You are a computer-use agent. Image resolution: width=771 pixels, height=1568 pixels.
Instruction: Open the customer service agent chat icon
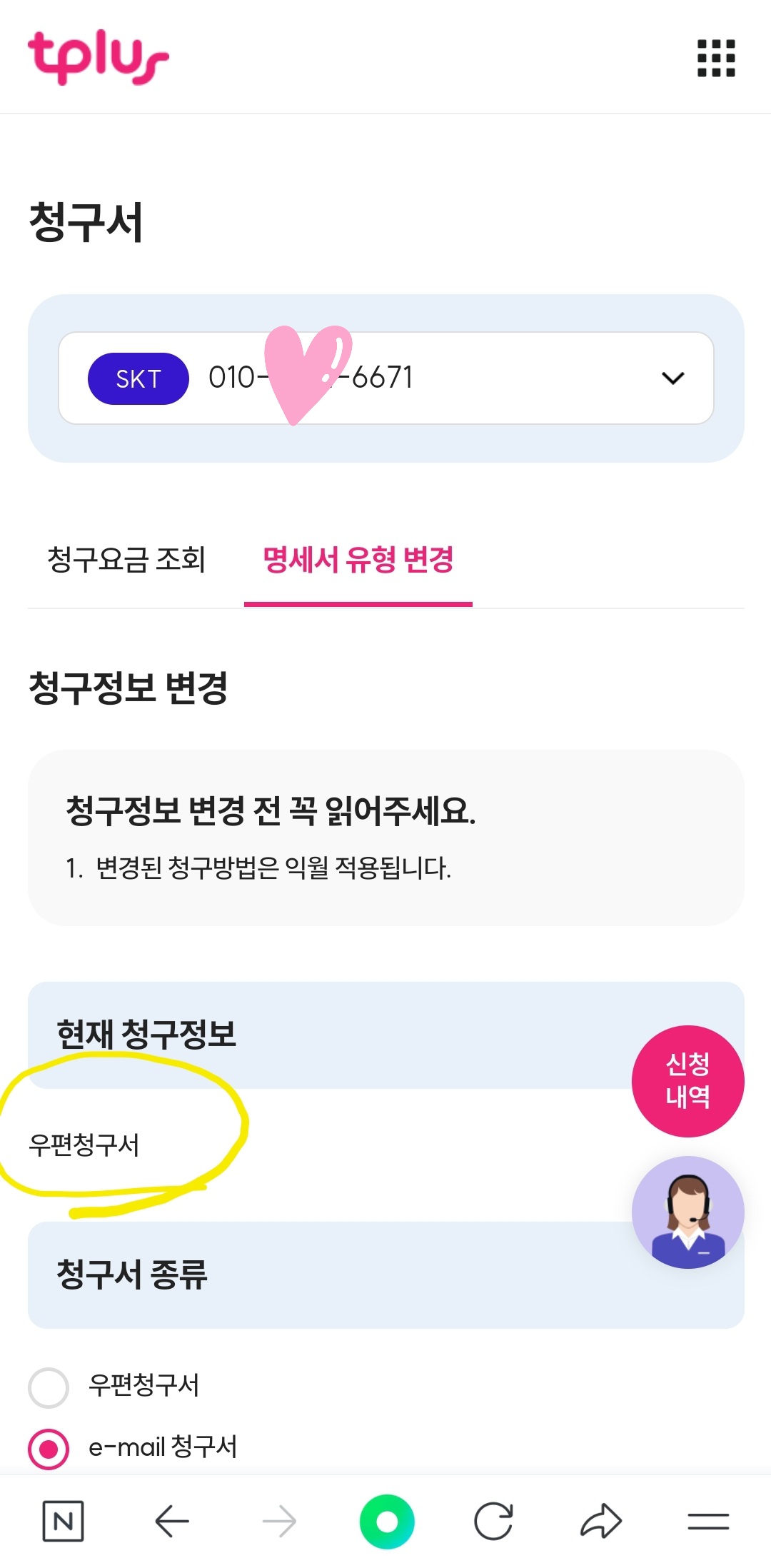point(687,1212)
